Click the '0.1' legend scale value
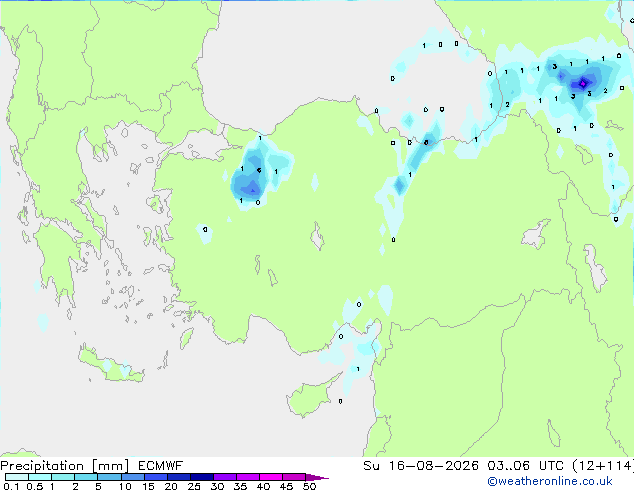Screen dimensions: 634x490 coord(11,486)
